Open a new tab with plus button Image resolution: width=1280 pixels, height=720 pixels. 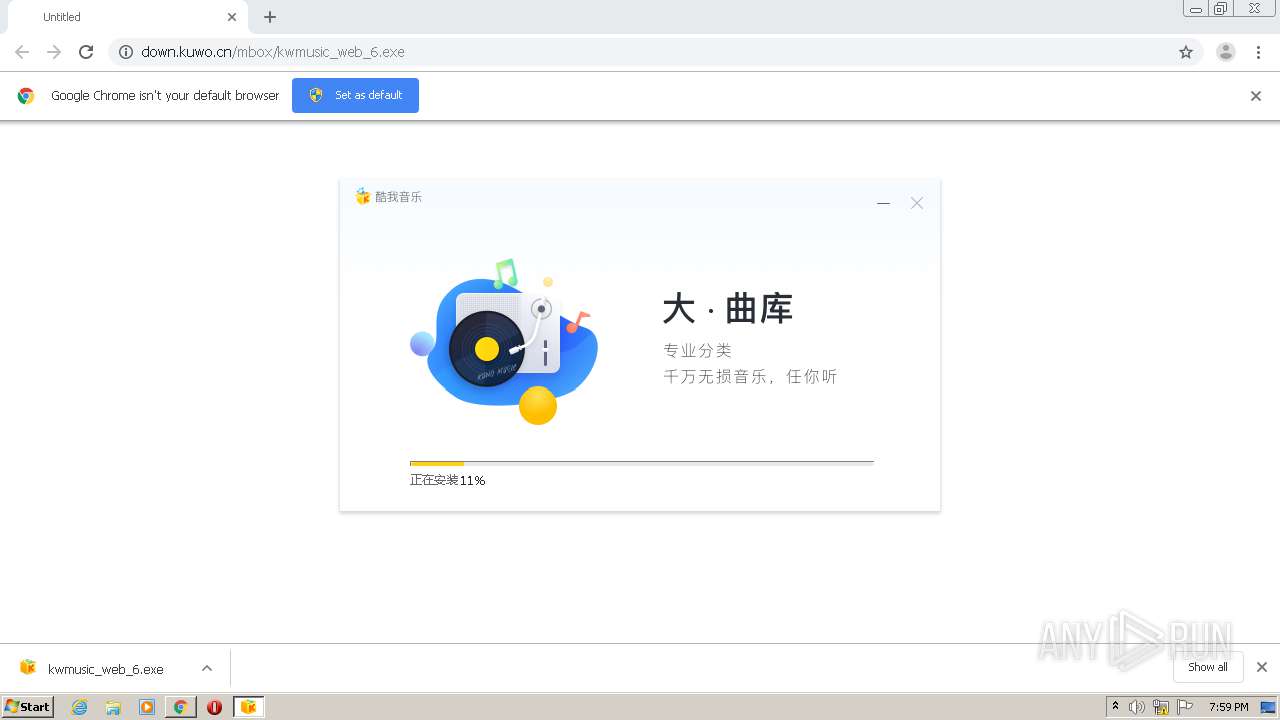click(270, 17)
